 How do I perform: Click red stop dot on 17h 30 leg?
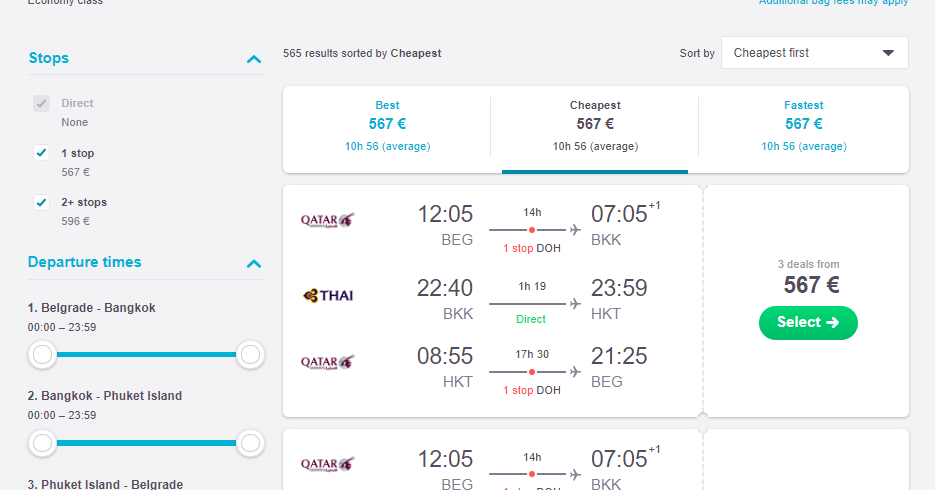tap(531, 371)
